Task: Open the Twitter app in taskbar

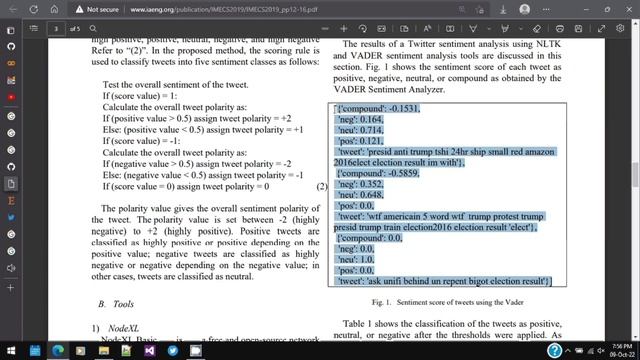Action: (173, 351)
